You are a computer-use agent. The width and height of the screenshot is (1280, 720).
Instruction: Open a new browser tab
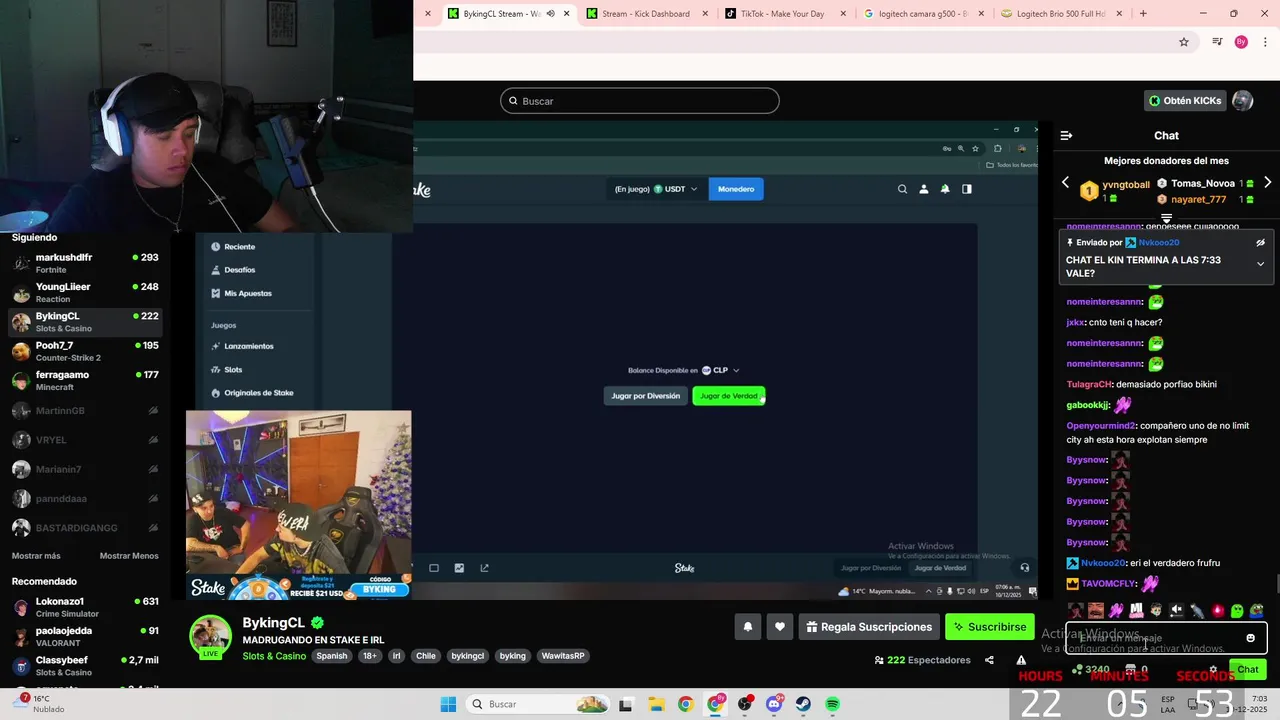point(1143,14)
